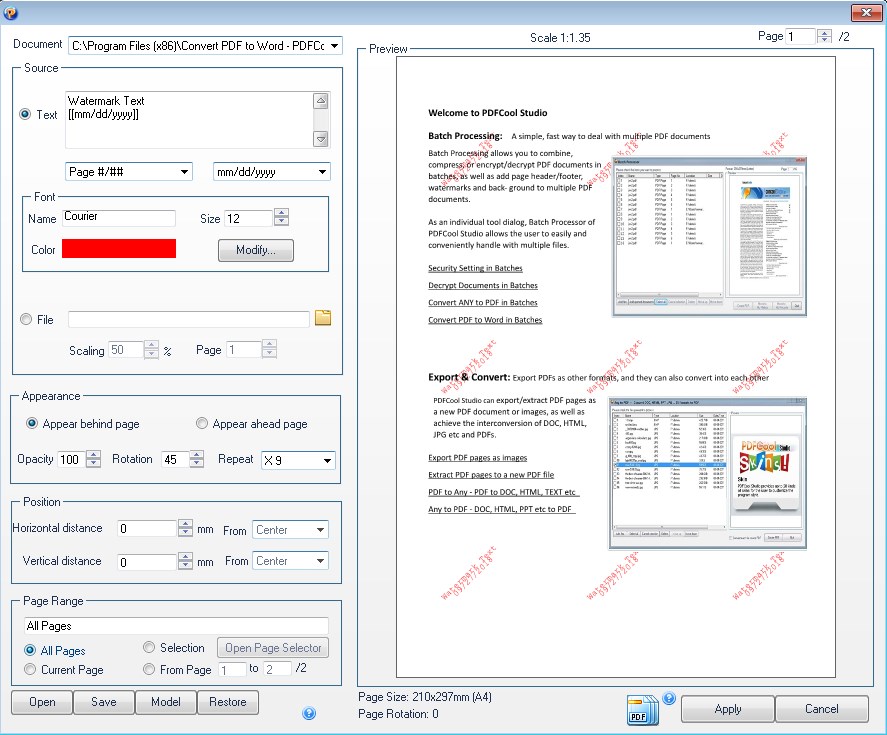This screenshot has width=887, height=735.
Task: Click the Apply button
Action: point(727,709)
